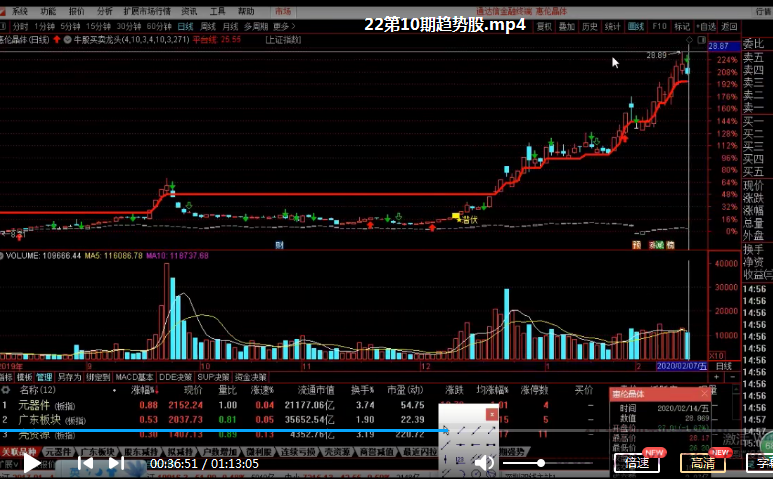This screenshot has height=479, width=773.
Task: Select the MACD基本 indicator tab
Action: pyautogui.click(x=135, y=377)
